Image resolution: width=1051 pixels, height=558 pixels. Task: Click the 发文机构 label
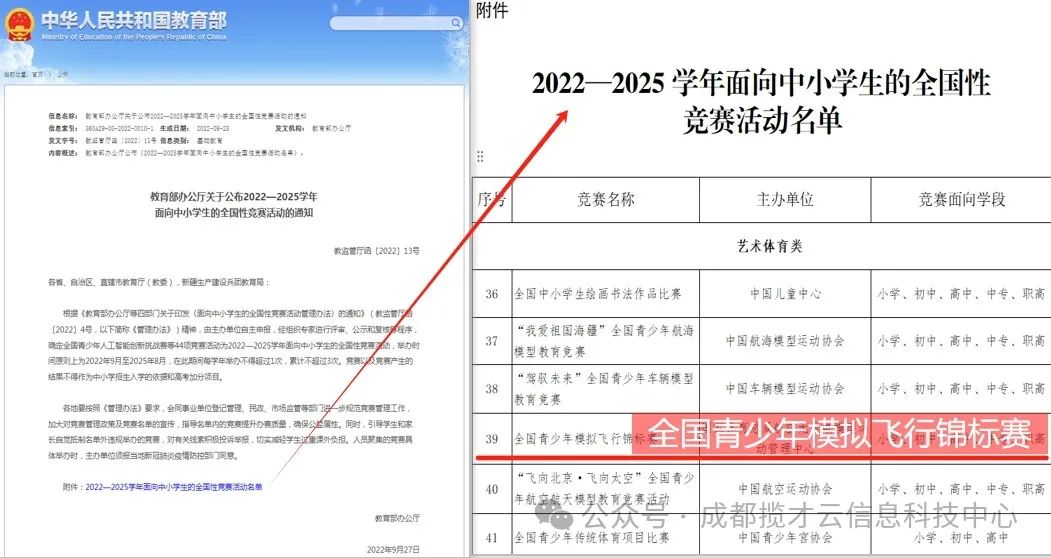(x=290, y=128)
